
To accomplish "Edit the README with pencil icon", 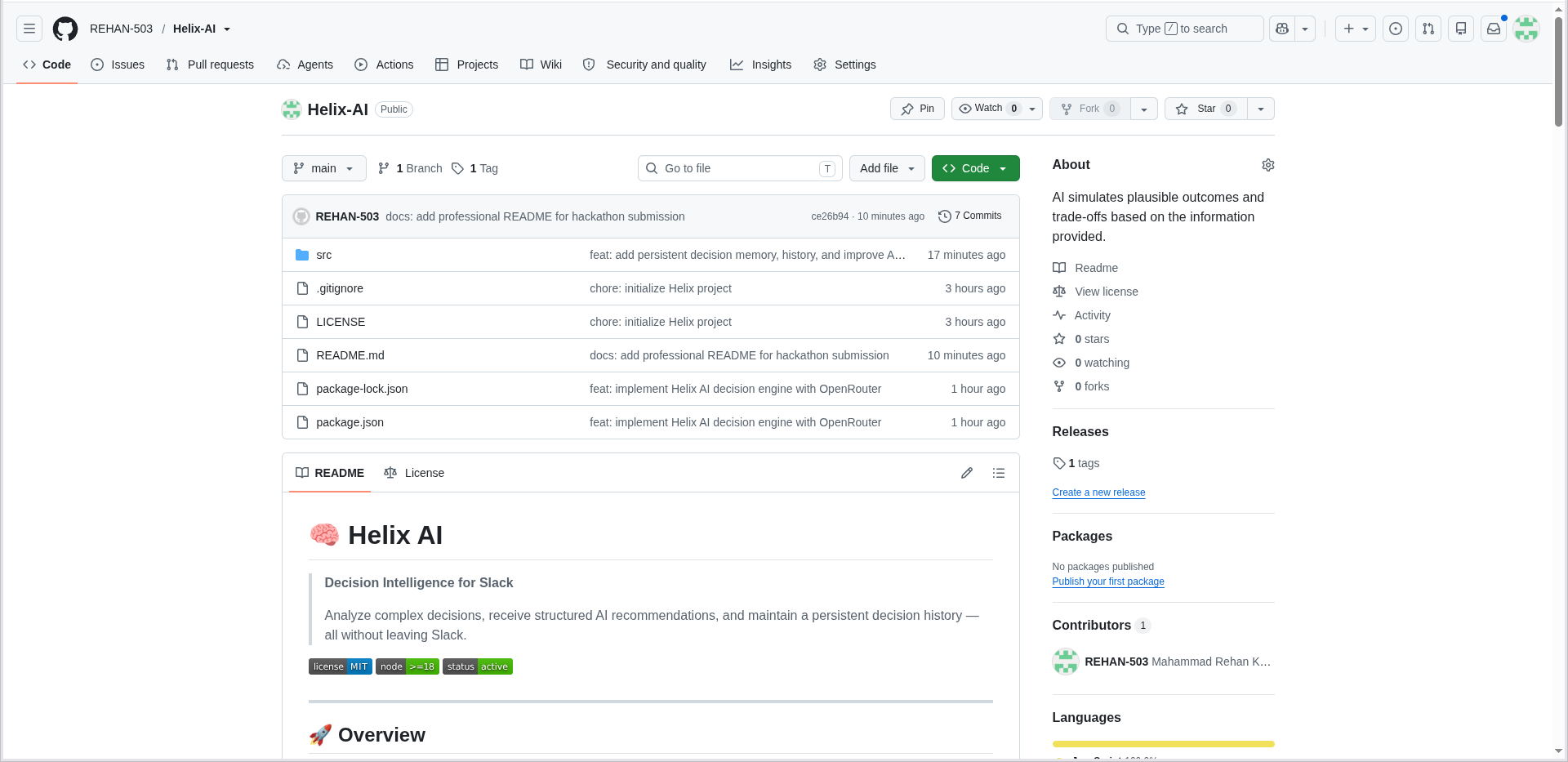I will tap(967, 473).
